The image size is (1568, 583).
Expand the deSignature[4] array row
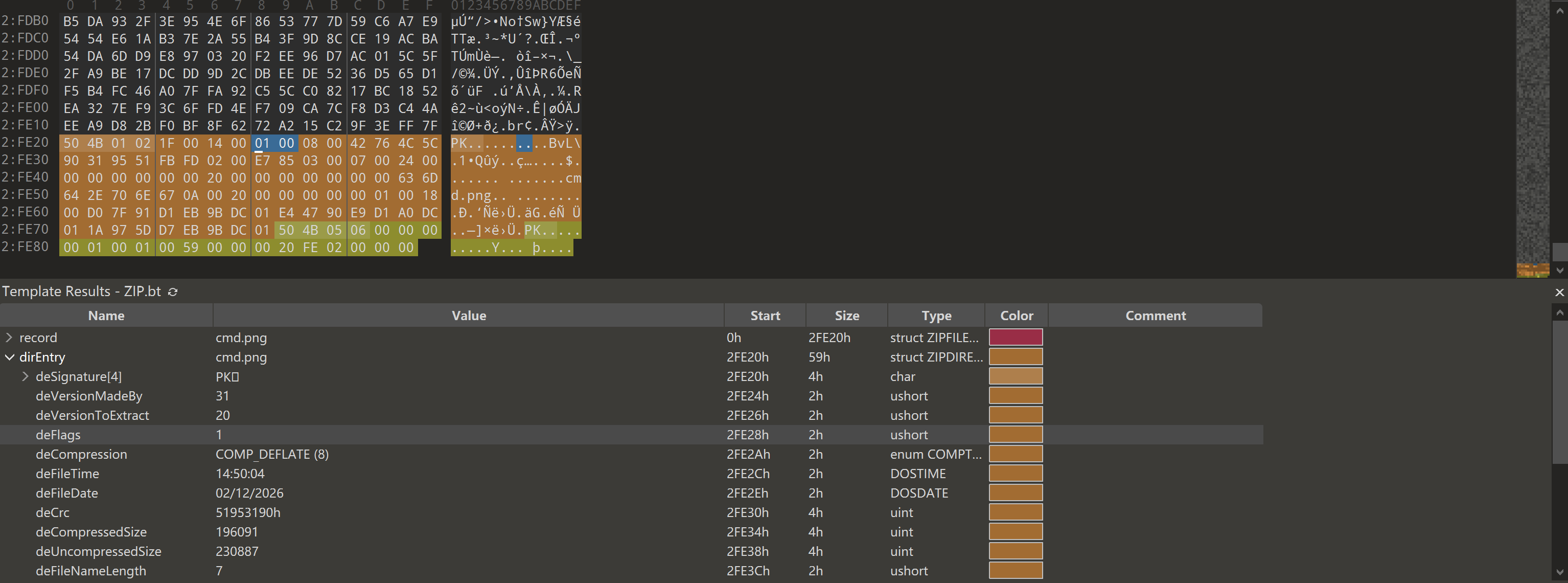(26, 376)
